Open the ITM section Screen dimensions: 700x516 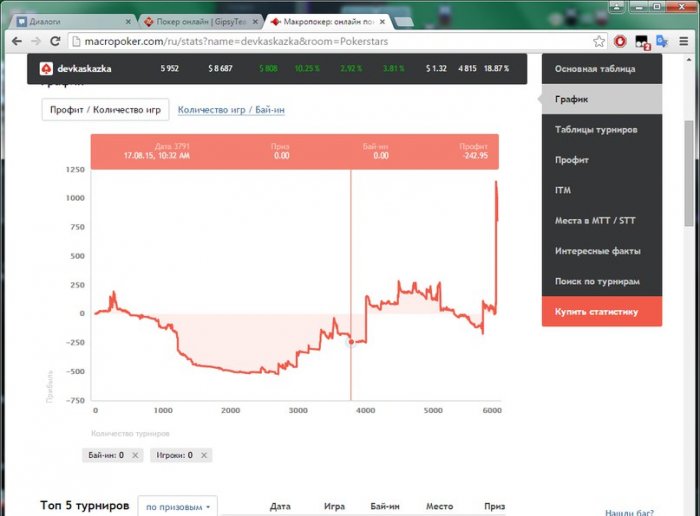click(602, 190)
